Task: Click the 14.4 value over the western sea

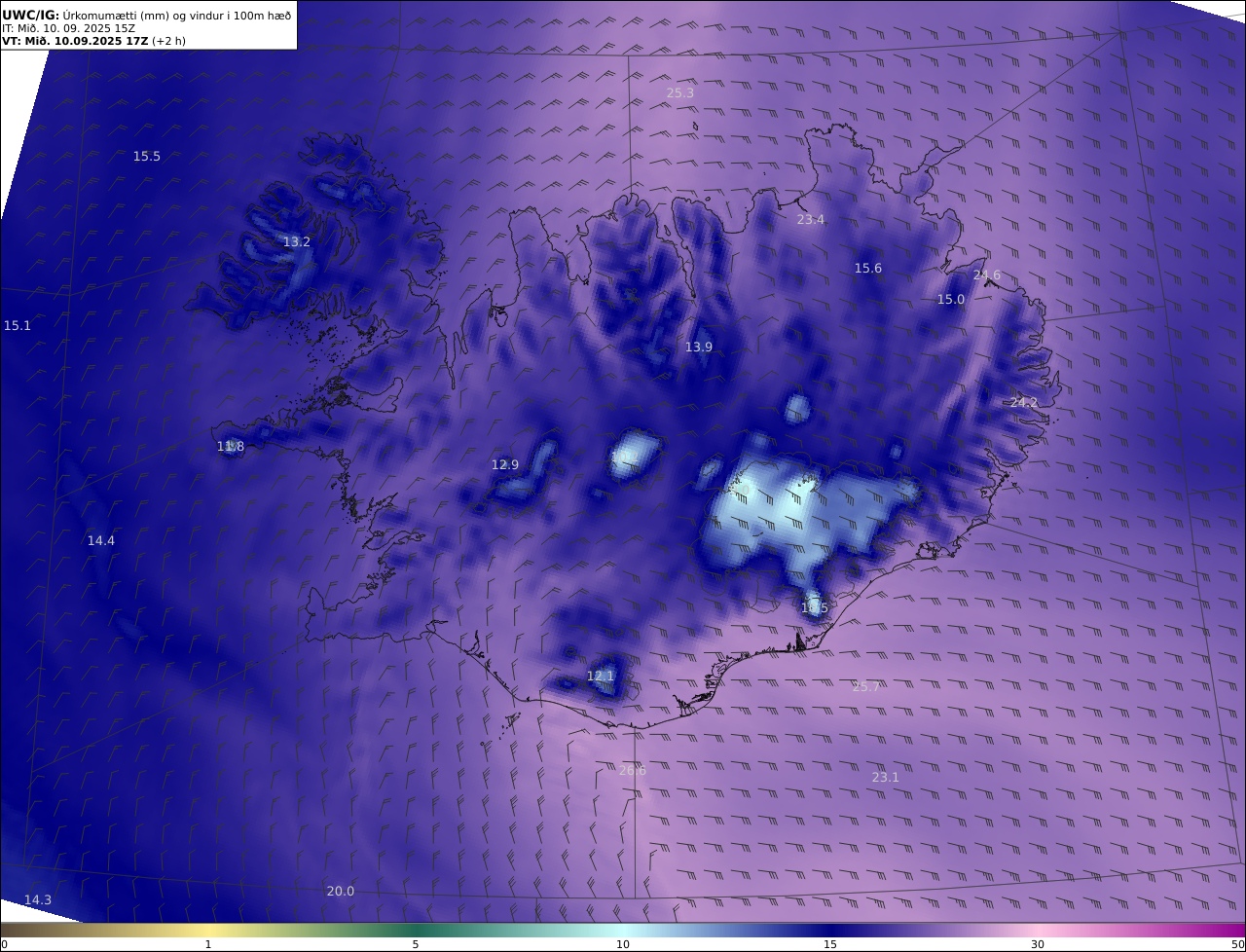Action: tap(101, 541)
